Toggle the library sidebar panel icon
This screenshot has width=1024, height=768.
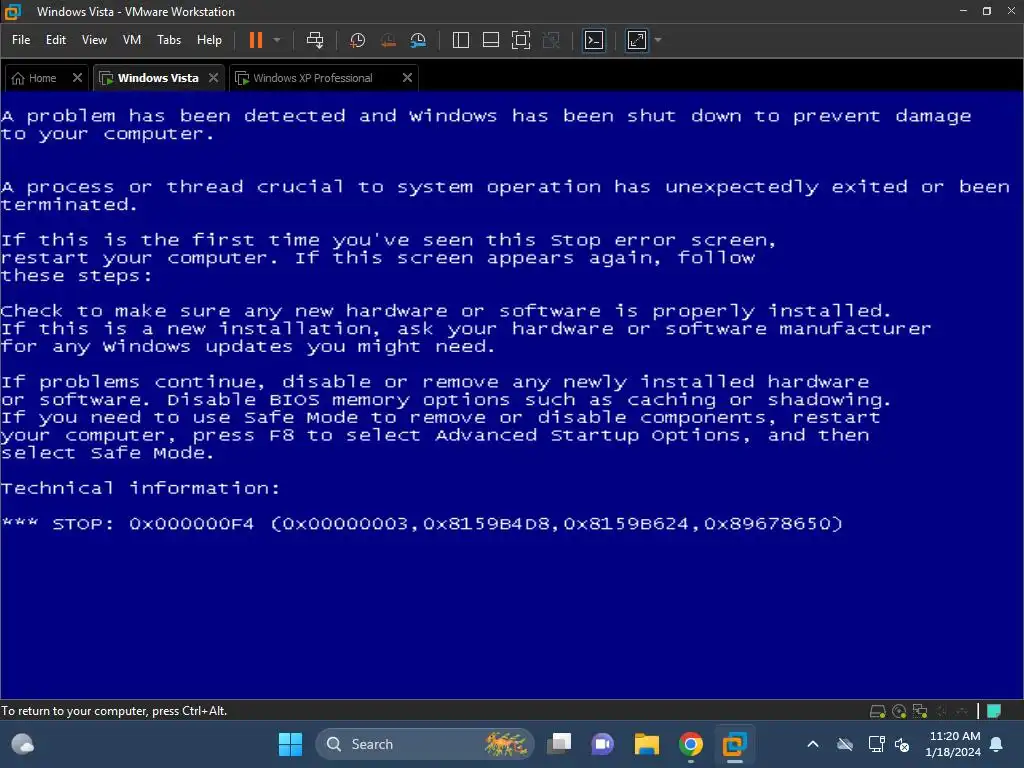click(x=460, y=40)
